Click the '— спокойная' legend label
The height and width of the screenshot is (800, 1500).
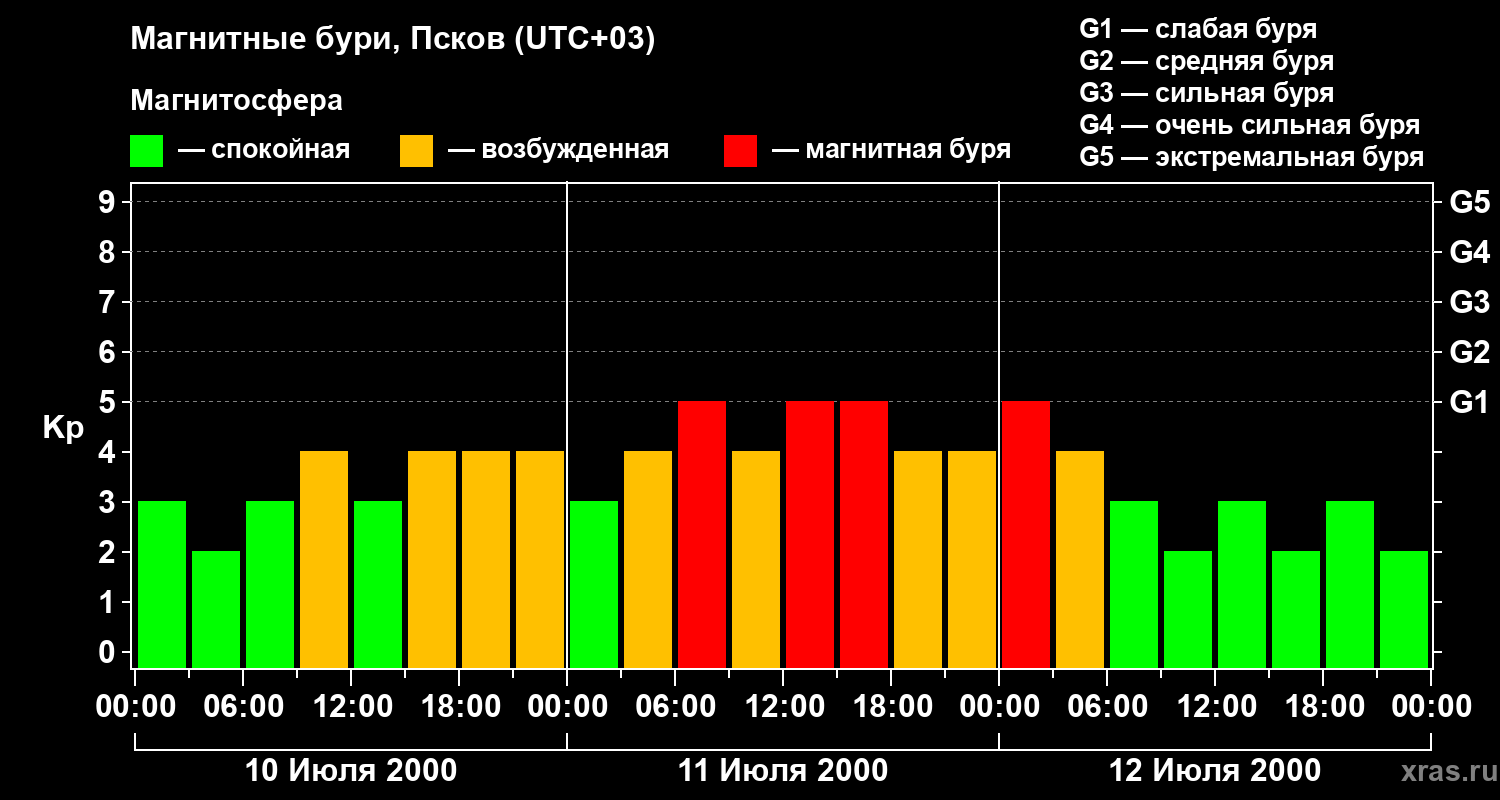pyautogui.click(x=264, y=150)
